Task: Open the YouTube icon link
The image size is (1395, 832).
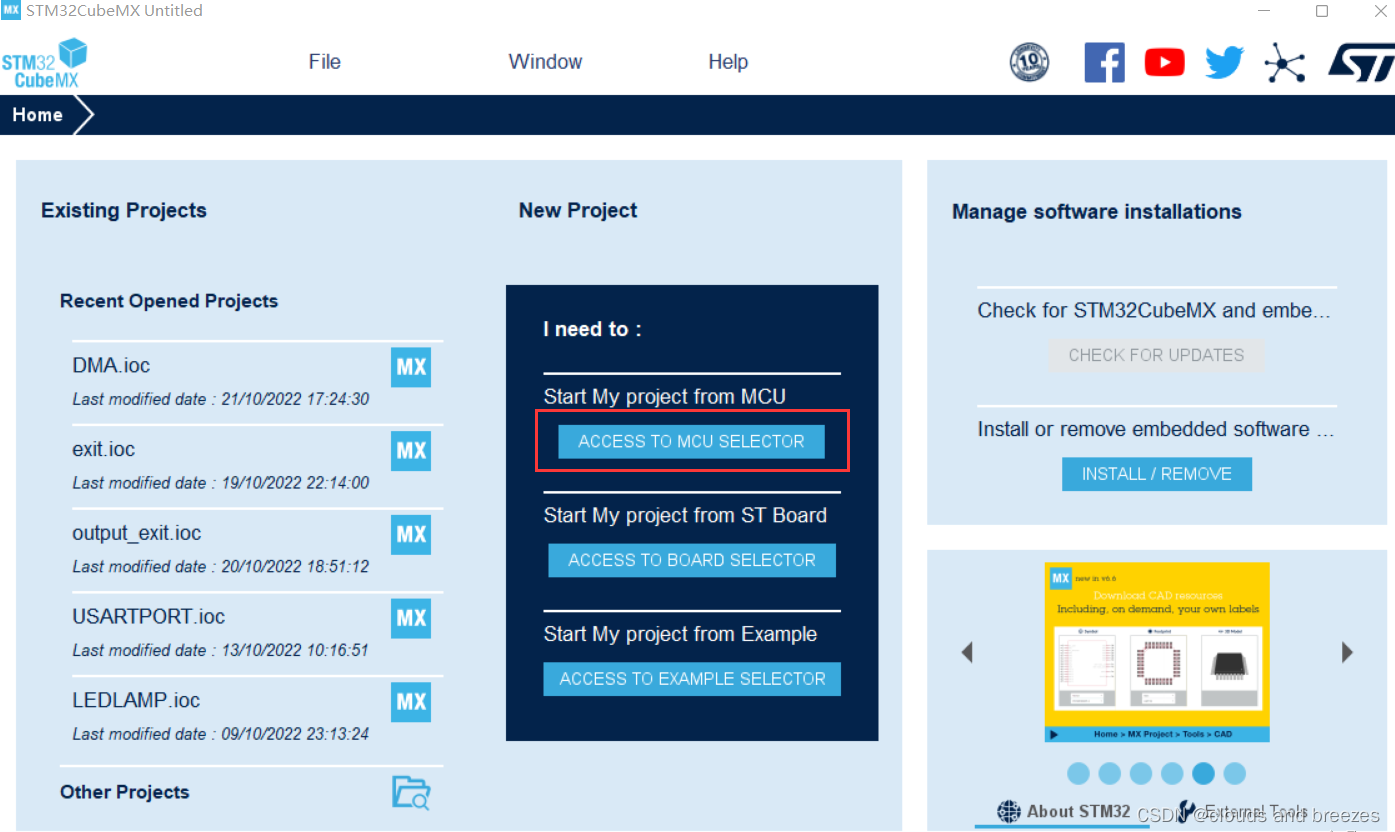Action: (1164, 63)
